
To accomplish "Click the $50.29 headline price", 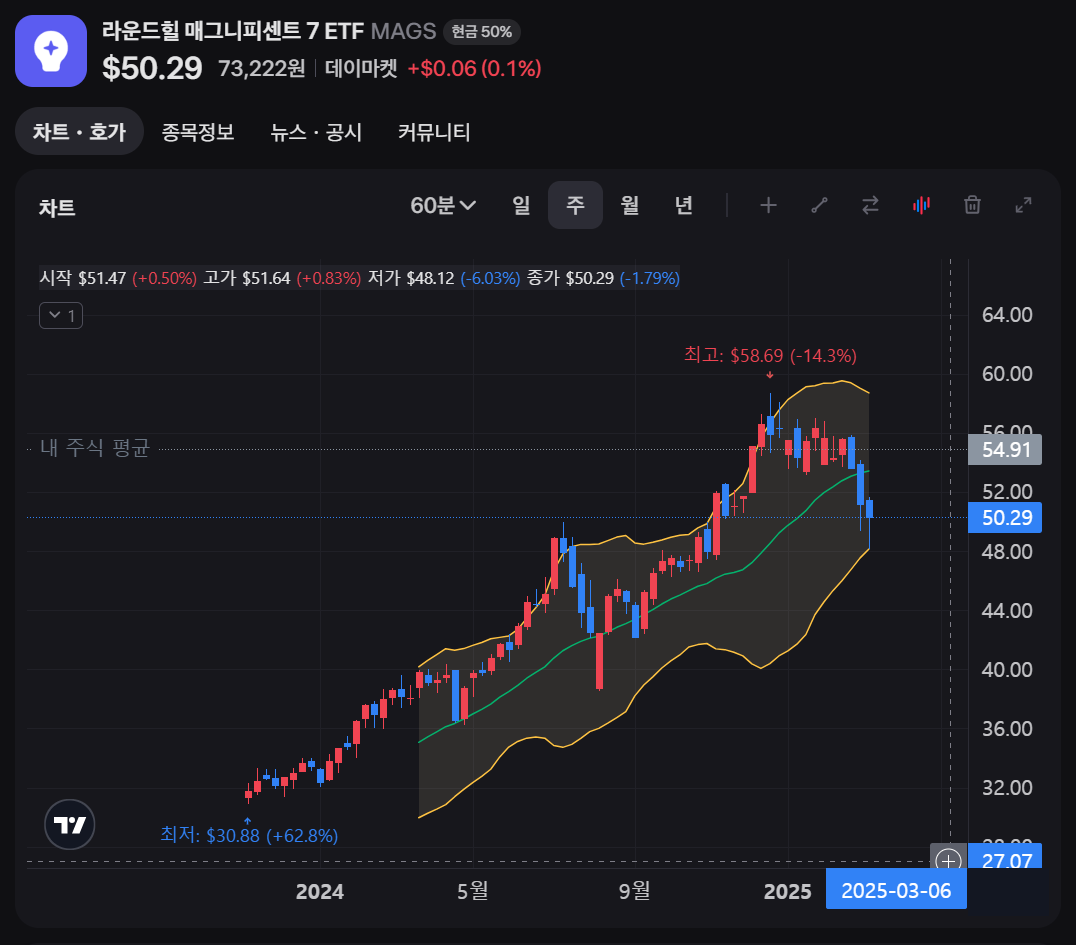I will click(x=152, y=68).
